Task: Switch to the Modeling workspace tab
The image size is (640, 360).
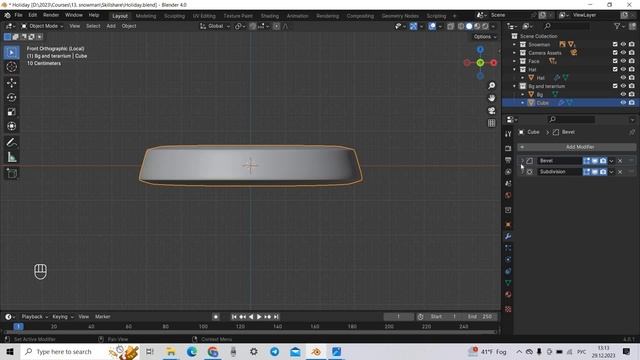Action: coord(146,16)
